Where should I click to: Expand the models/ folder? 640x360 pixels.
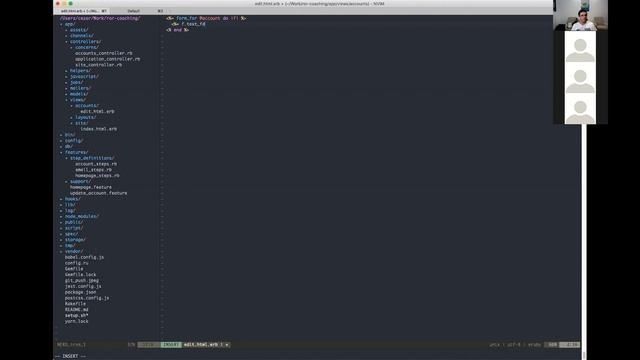(x=78, y=94)
